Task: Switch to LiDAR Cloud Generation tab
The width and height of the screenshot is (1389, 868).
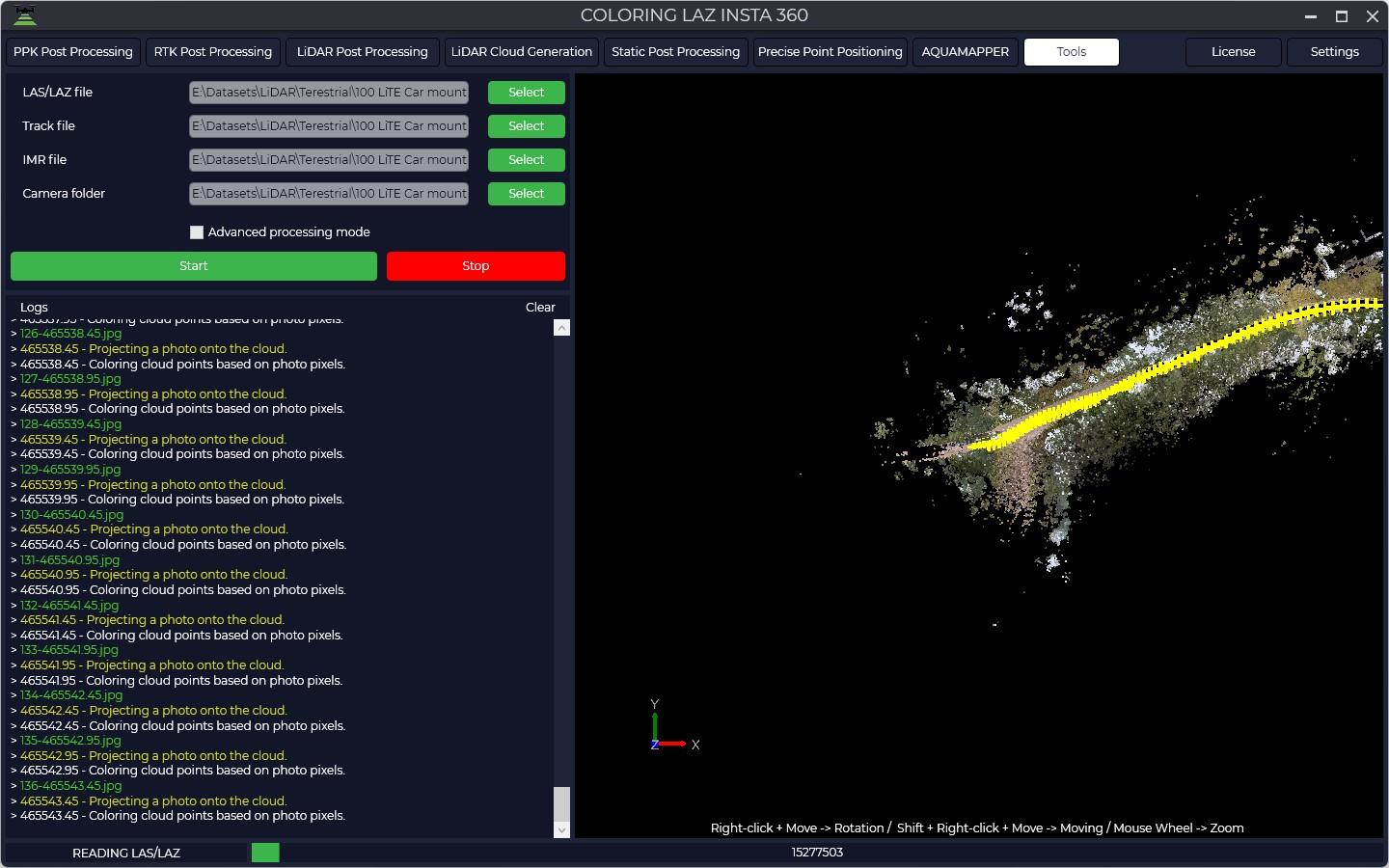Action: pyautogui.click(x=521, y=52)
